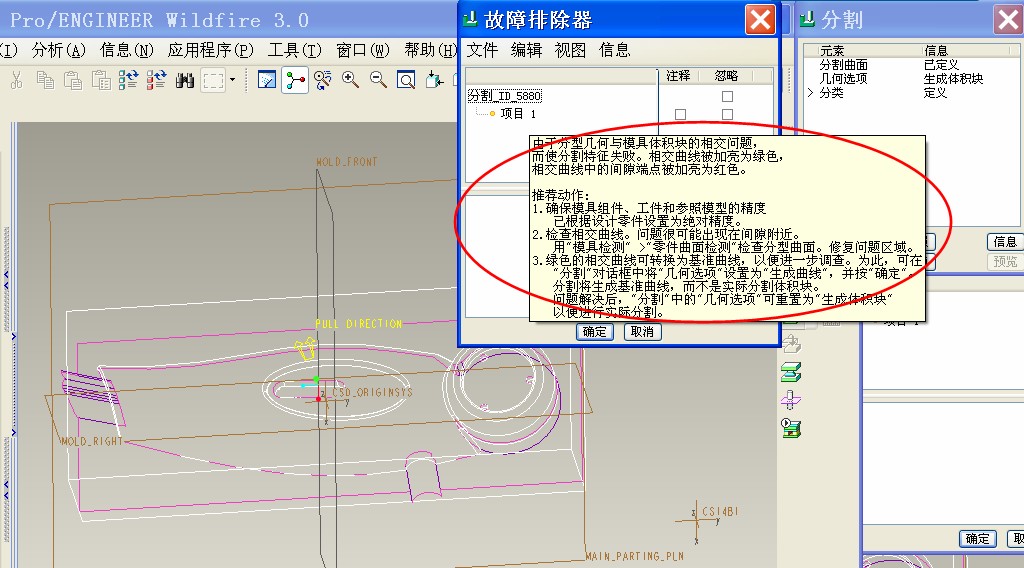Select MOLD_FRONT datum plane label
Viewport: 1024px width, 568px height.
[x=347, y=162]
